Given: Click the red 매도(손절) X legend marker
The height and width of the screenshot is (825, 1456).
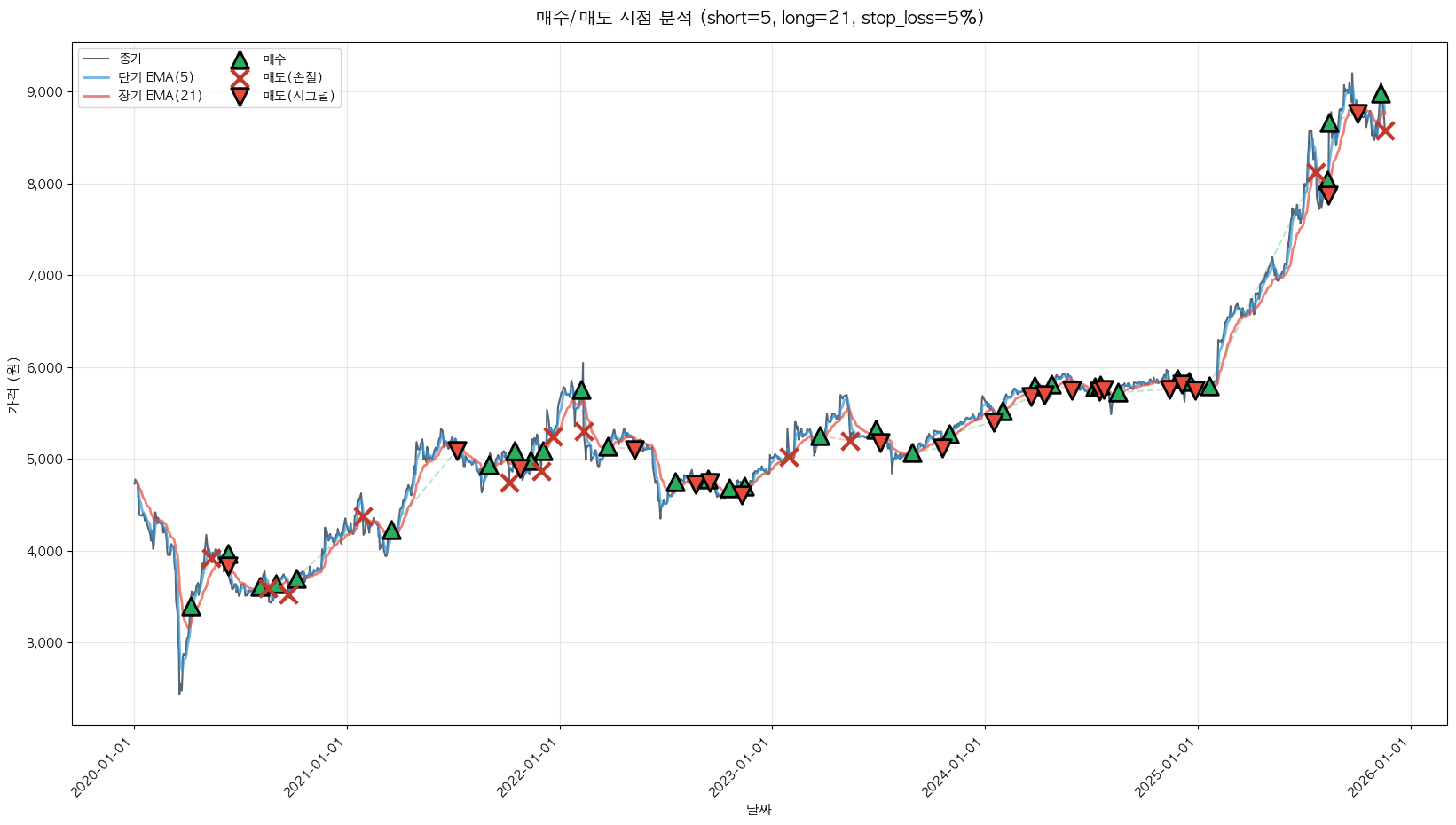Looking at the screenshot, I should point(240,77).
